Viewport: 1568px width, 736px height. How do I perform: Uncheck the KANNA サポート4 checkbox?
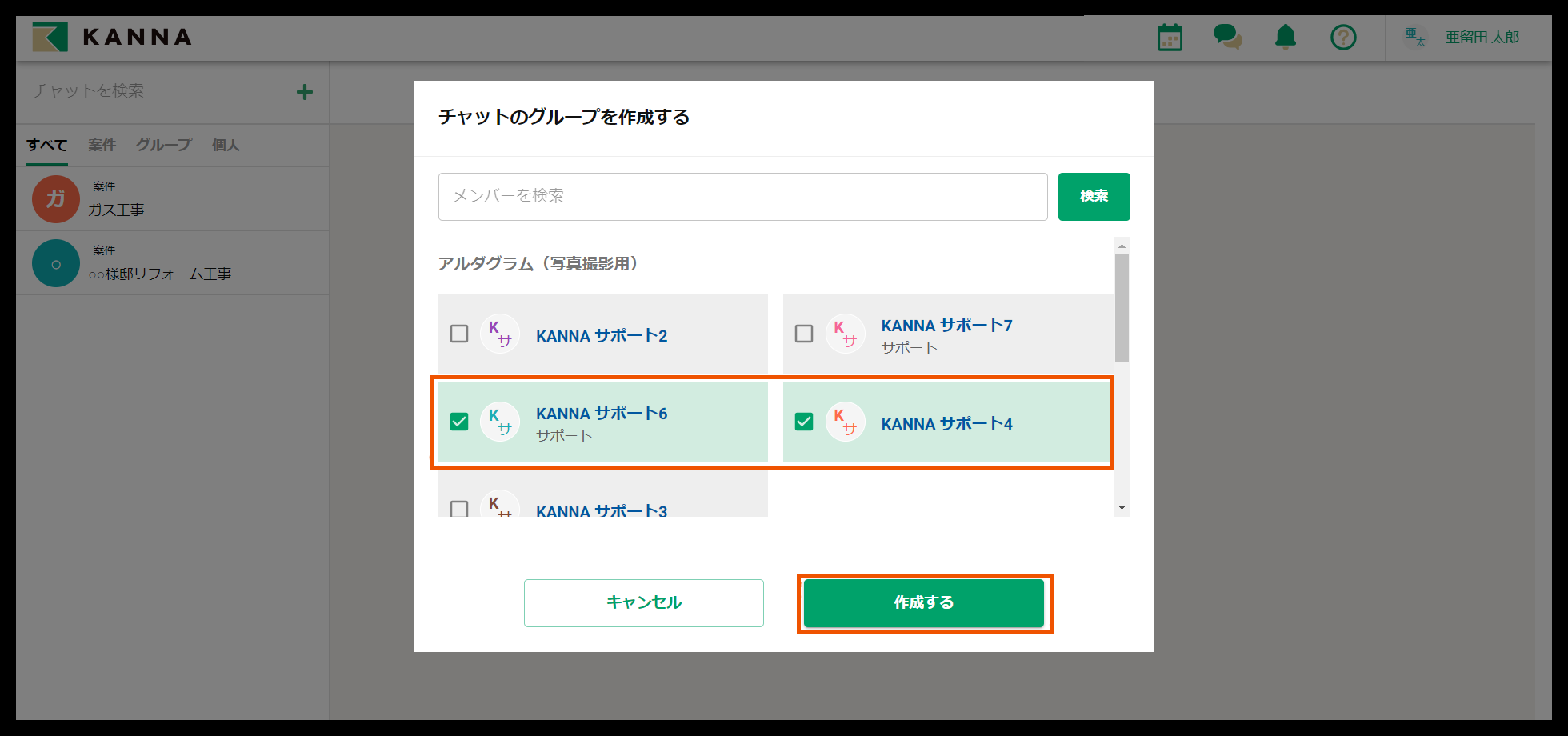click(x=804, y=422)
